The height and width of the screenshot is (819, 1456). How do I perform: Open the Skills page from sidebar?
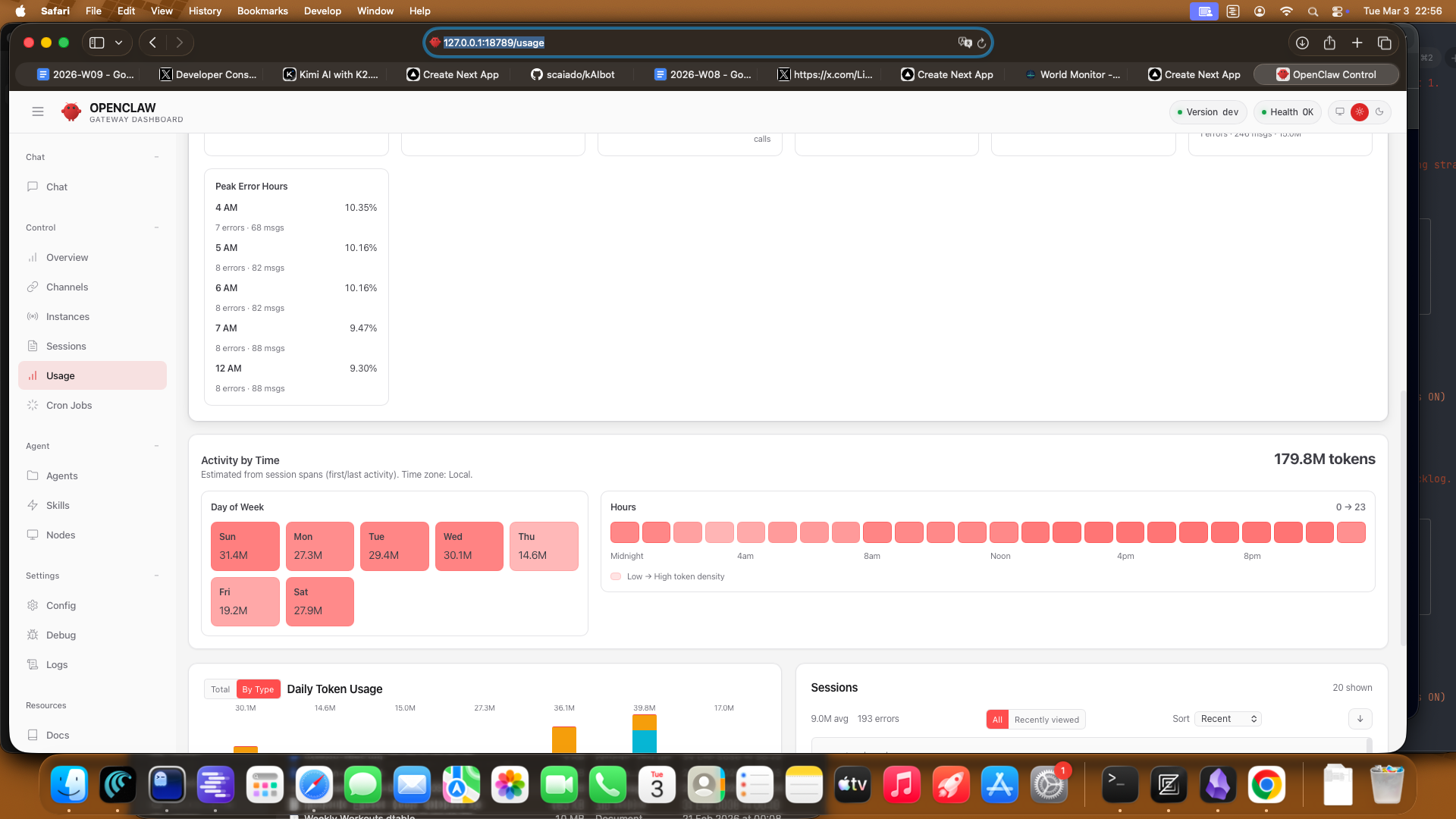click(x=58, y=505)
